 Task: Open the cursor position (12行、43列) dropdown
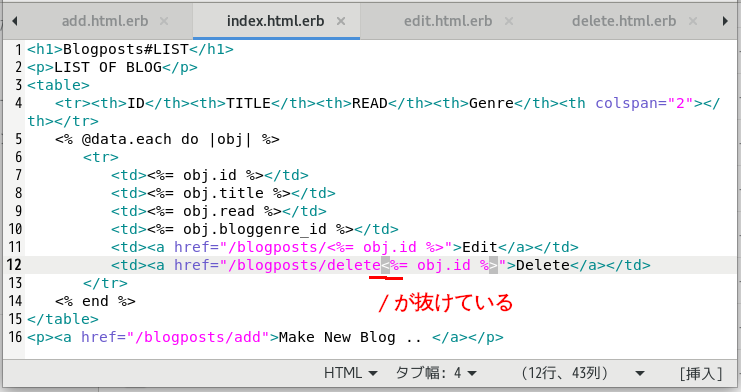pos(583,373)
